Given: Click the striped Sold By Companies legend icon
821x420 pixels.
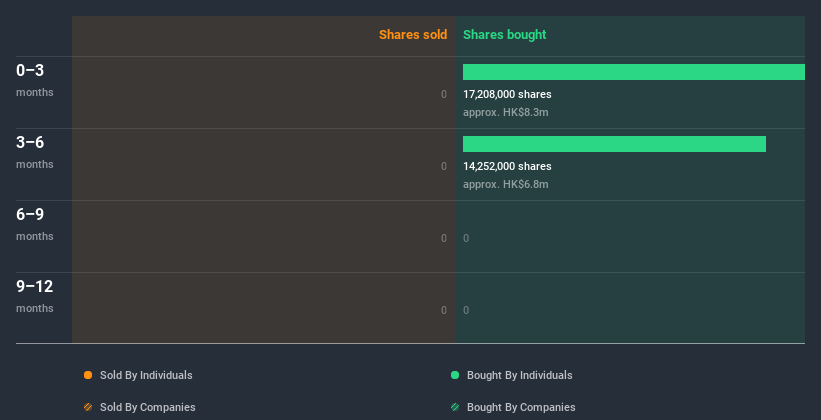Looking at the screenshot, I should tap(88, 407).
